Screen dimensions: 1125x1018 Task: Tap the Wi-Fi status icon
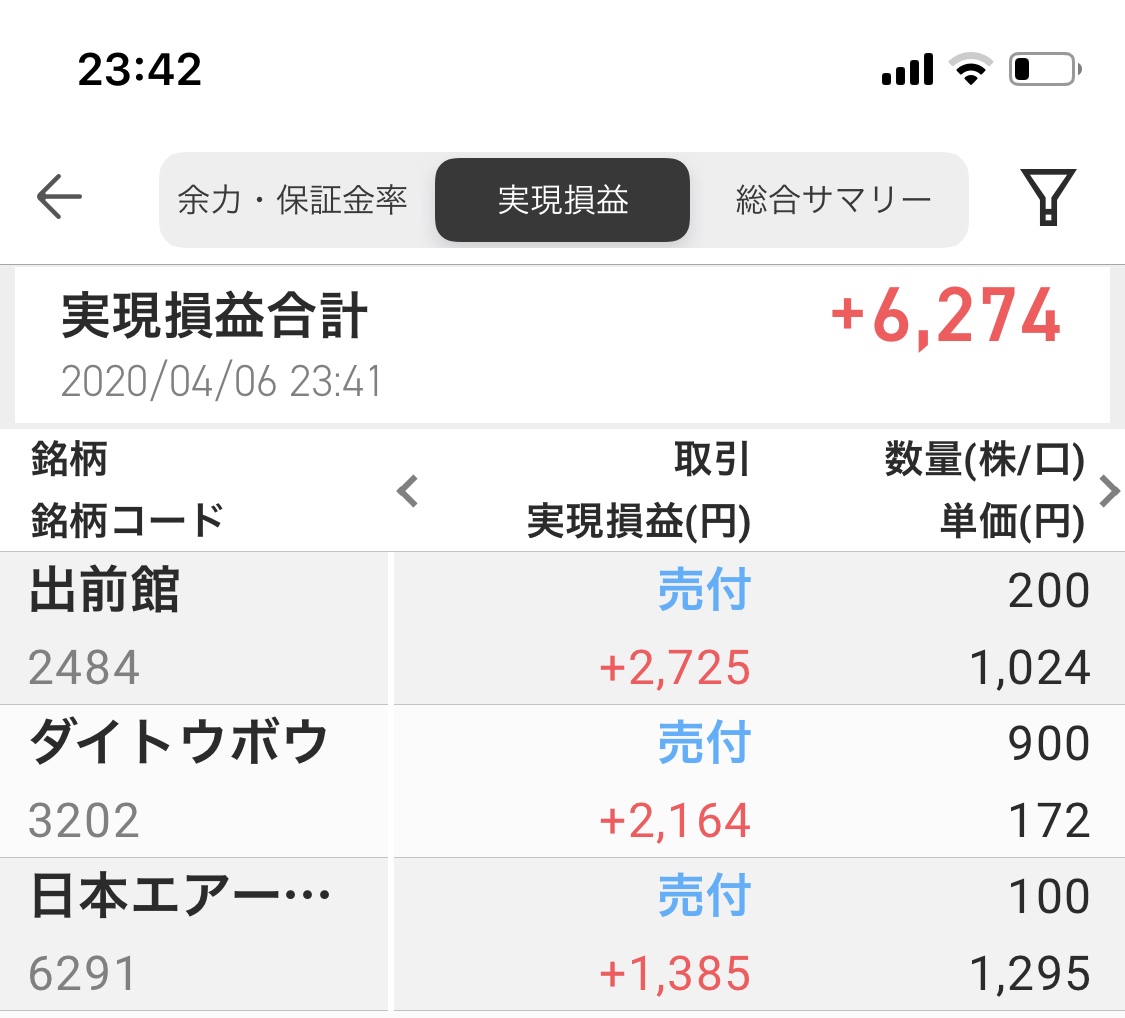point(968,70)
